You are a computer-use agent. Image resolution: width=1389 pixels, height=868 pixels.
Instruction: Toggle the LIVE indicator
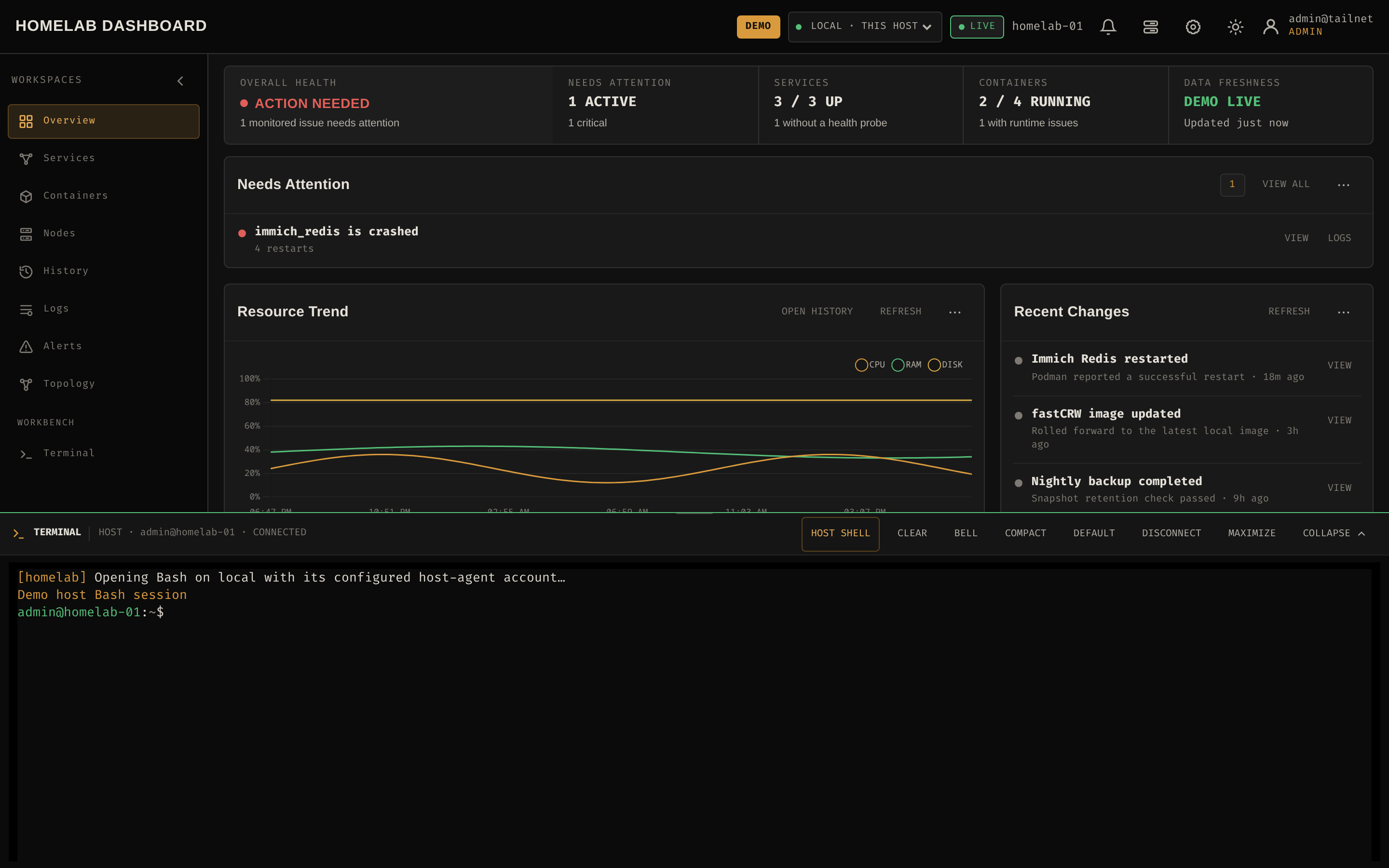click(x=976, y=27)
